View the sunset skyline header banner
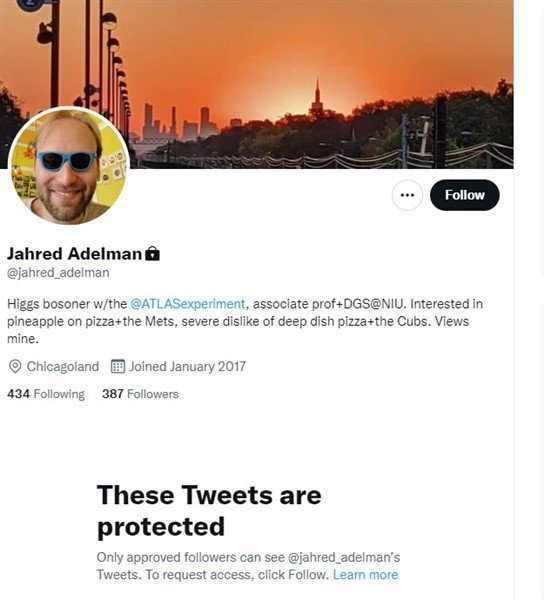The width and height of the screenshot is (544, 600). point(257,84)
